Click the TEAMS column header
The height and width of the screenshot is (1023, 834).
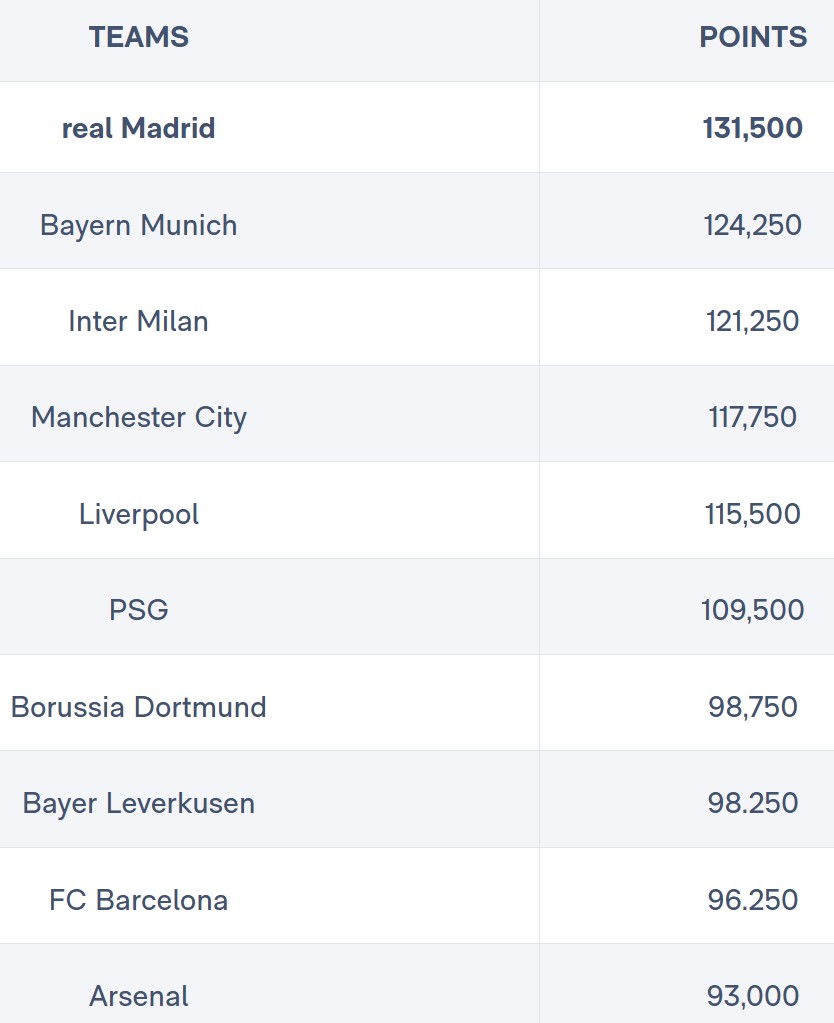[139, 37]
